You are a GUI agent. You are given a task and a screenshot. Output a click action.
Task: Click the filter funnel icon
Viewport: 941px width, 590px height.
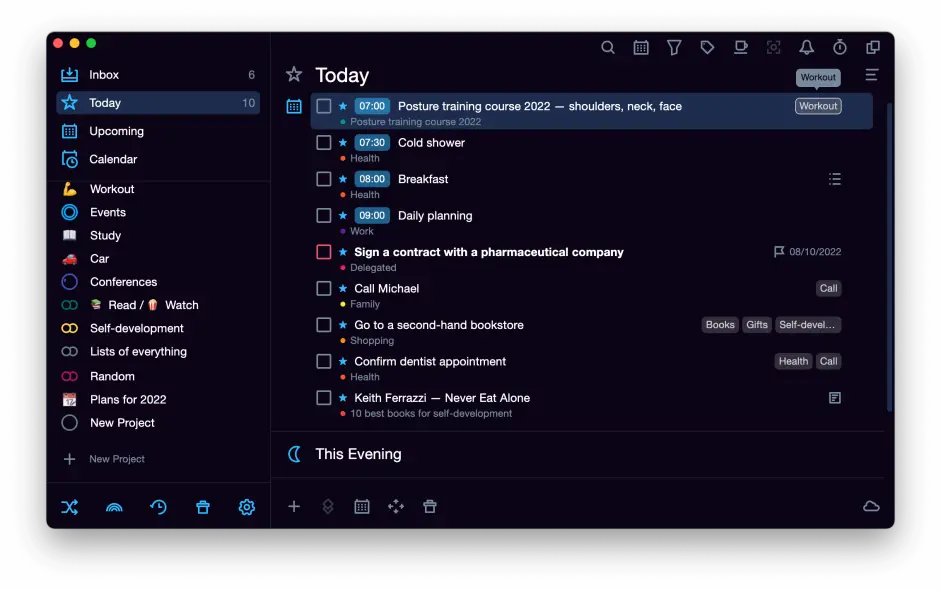tap(674, 47)
